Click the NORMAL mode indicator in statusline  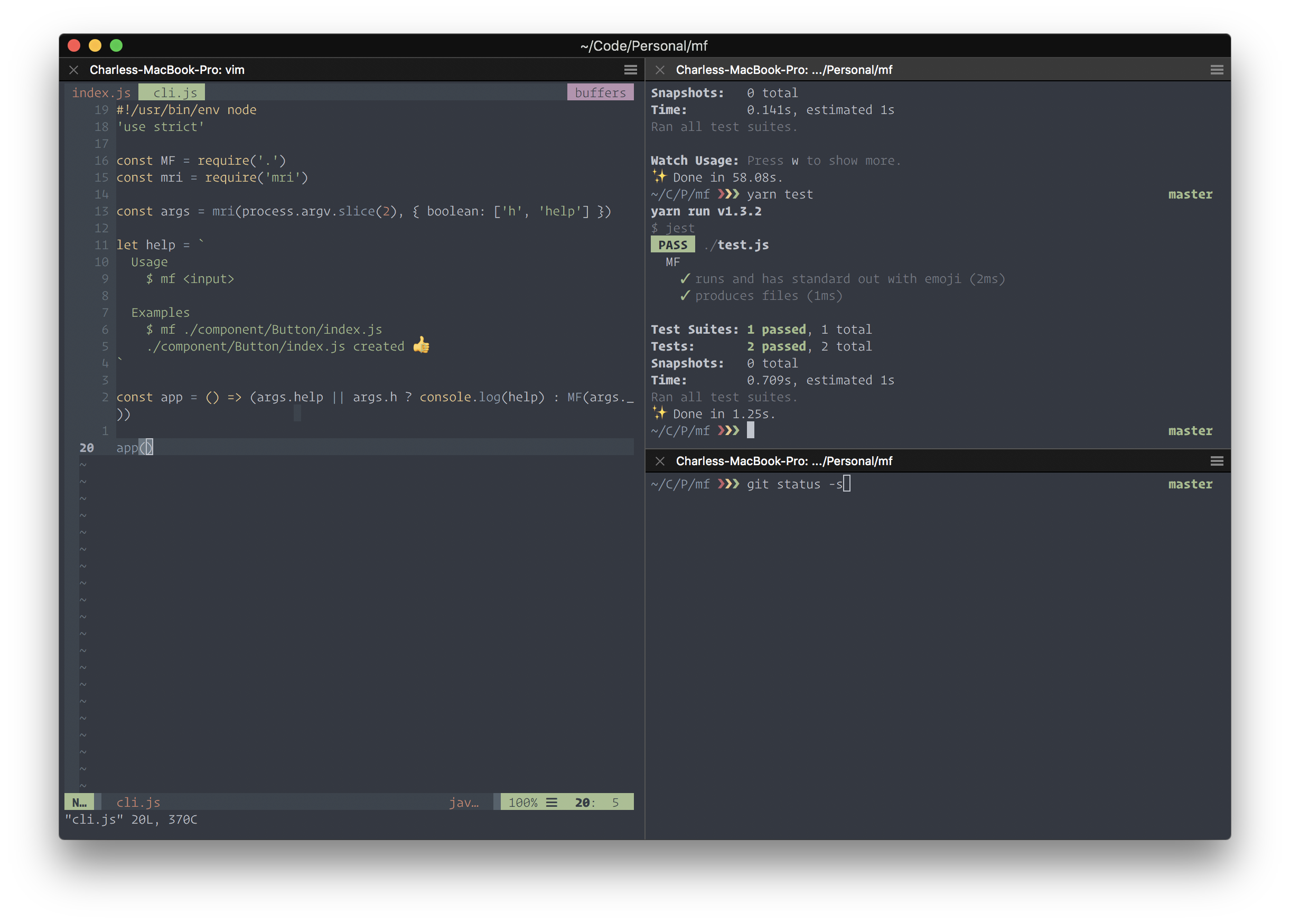click(80, 803)
